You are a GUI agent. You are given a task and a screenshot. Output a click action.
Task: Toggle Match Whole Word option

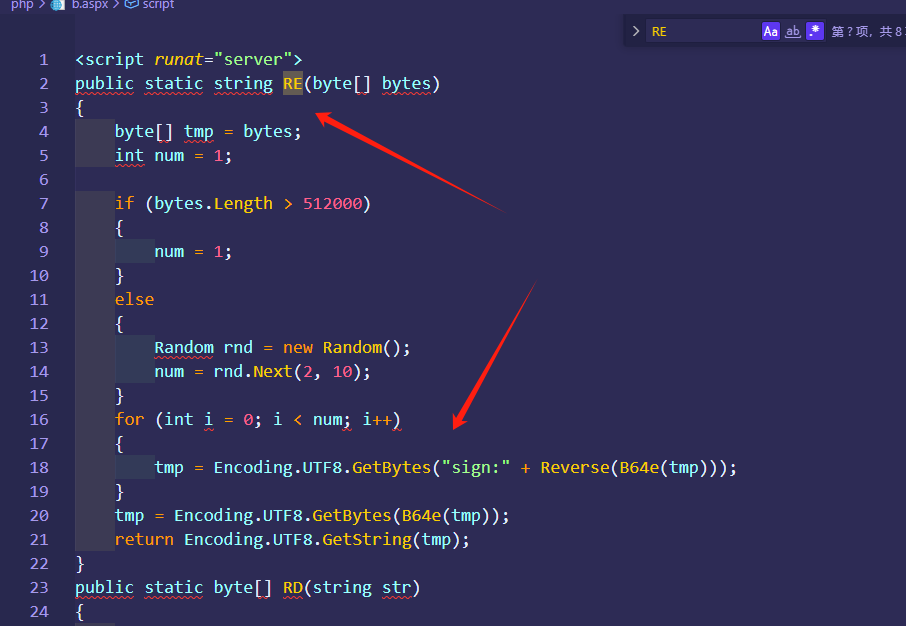point(793,31)
